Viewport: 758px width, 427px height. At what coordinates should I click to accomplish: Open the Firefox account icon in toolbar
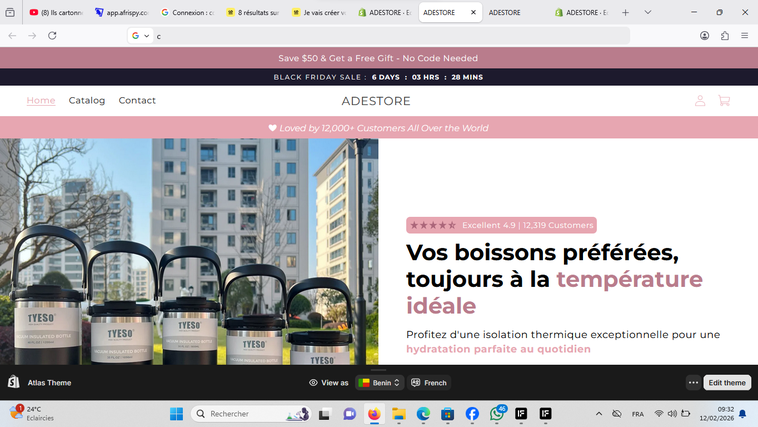[x=704, y=35]
